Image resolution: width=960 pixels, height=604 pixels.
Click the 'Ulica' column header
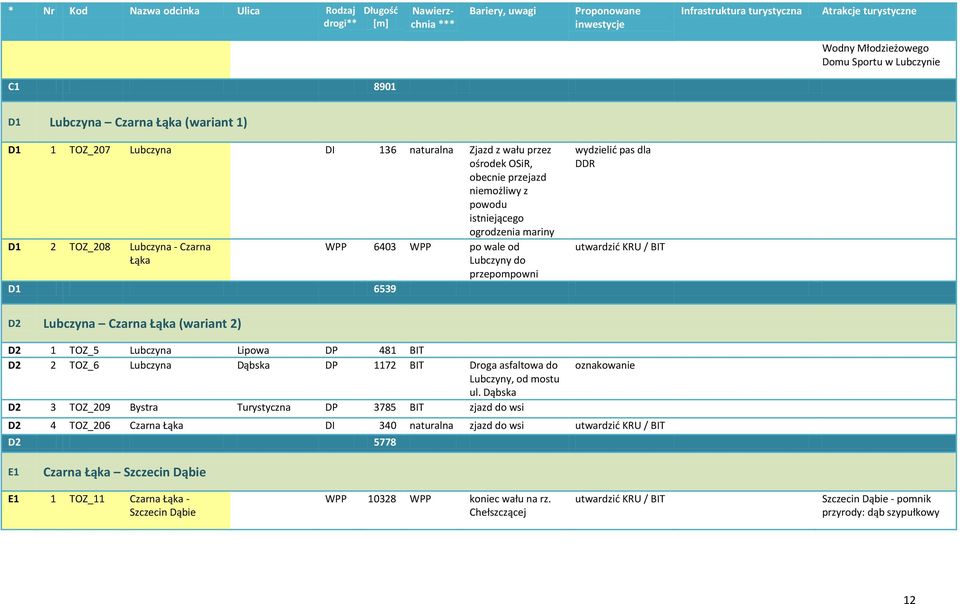pyautogui.click(x=248, y=11)
